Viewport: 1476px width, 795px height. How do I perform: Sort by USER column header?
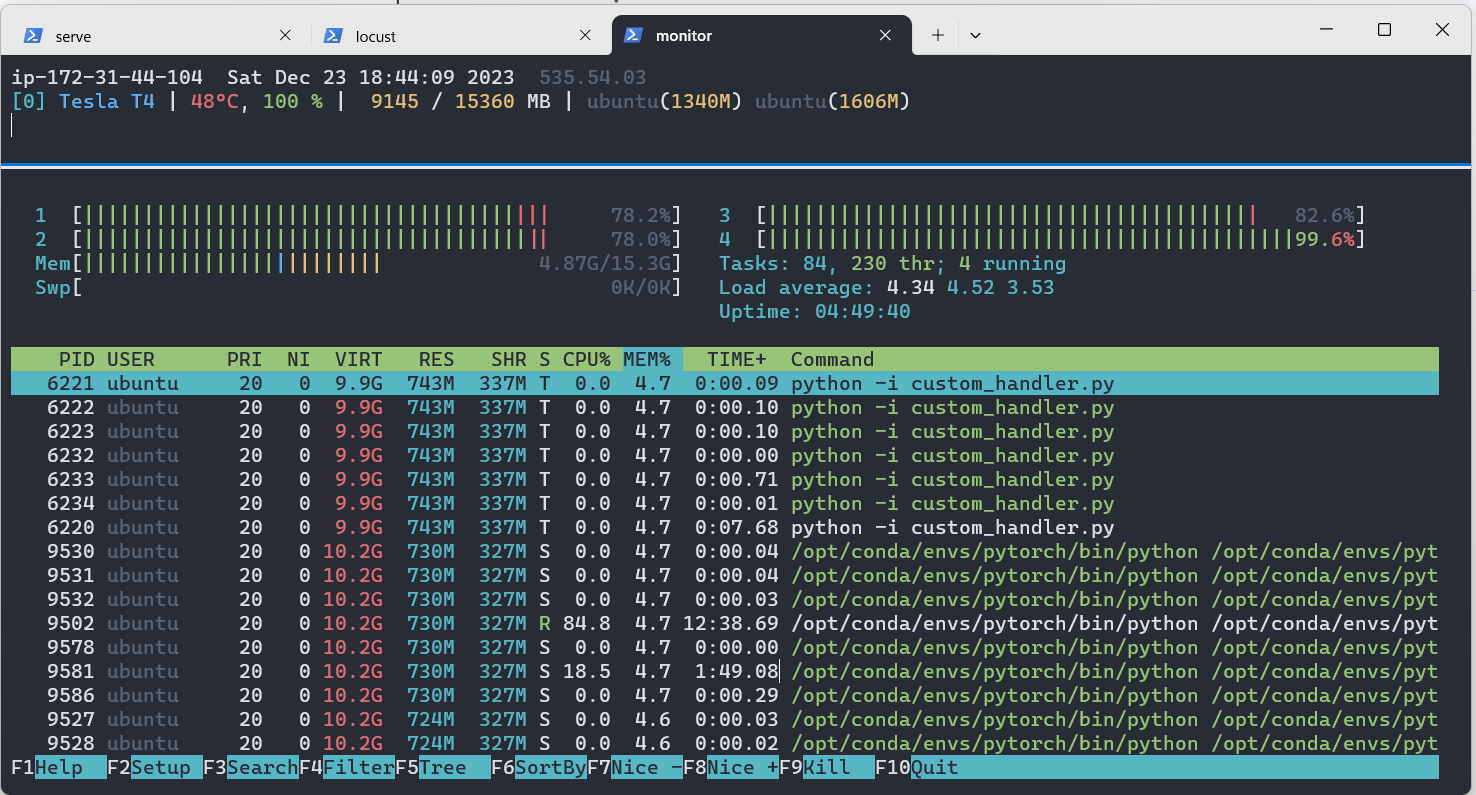coord(131,359)
